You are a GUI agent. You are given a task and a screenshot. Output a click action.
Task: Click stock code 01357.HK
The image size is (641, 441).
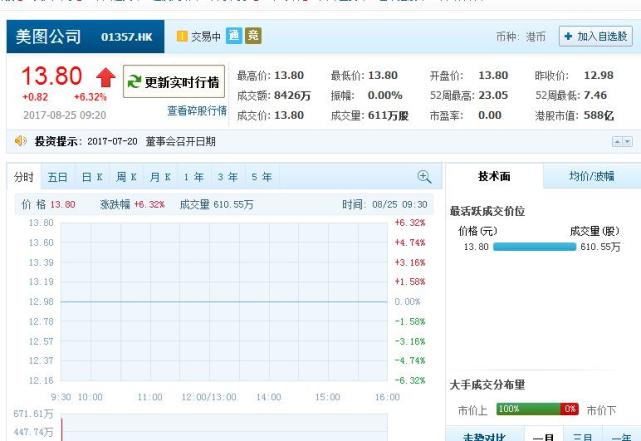127,37
